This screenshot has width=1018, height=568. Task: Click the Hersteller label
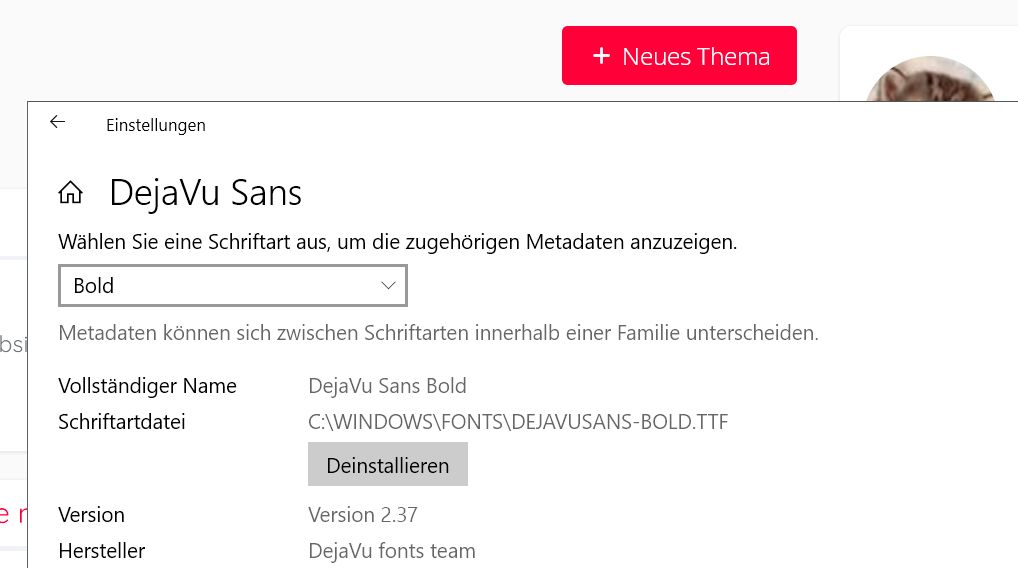coord(101,551)
